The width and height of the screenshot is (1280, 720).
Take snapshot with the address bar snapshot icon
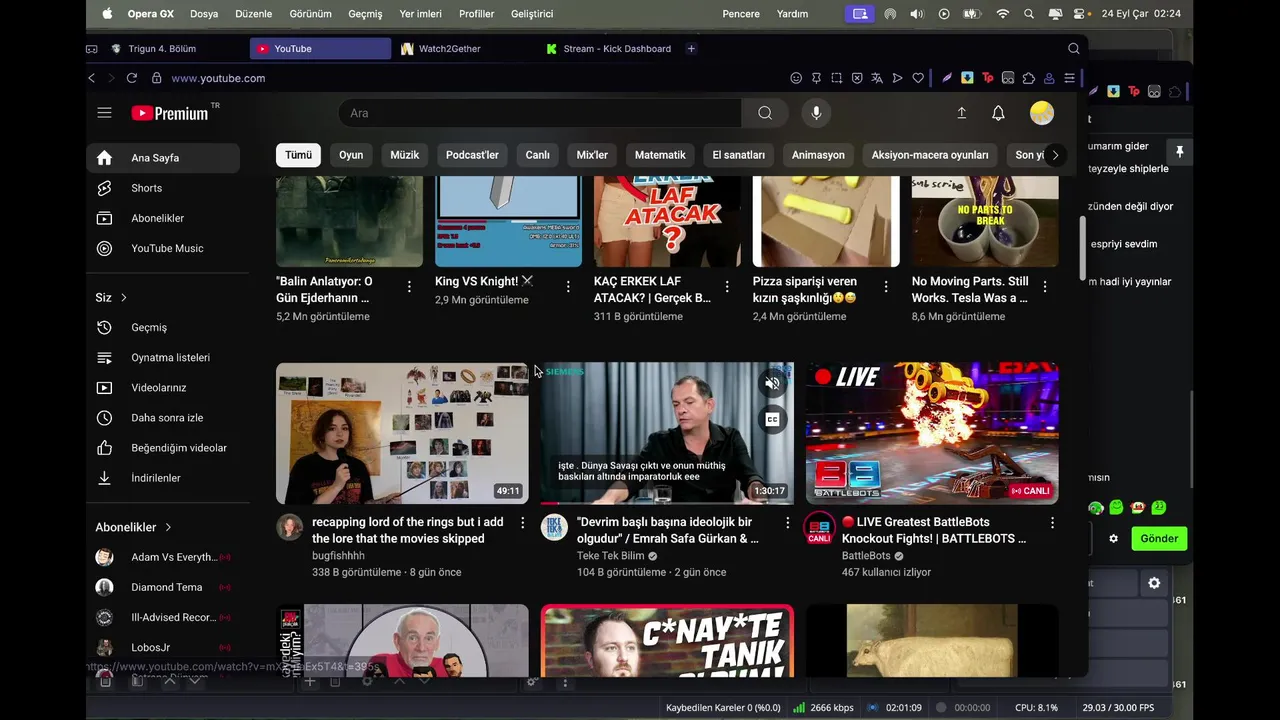836,78
